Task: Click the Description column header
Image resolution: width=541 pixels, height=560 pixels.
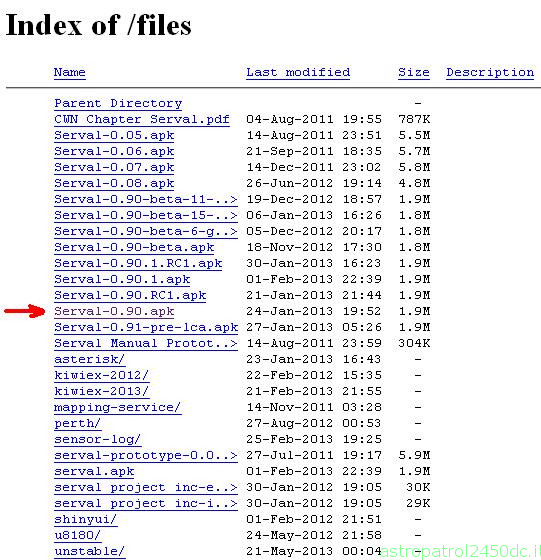Action: 490,72
